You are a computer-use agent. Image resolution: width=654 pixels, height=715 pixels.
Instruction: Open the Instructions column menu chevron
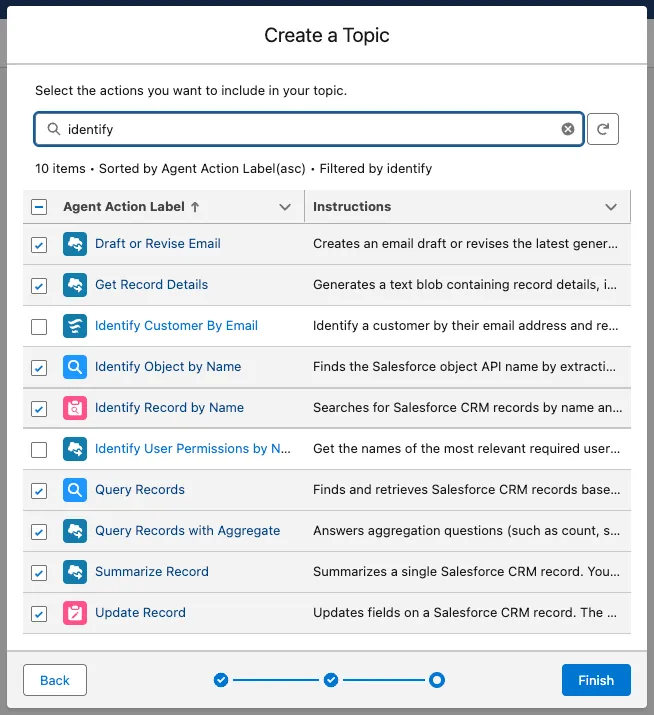[611, 207]
